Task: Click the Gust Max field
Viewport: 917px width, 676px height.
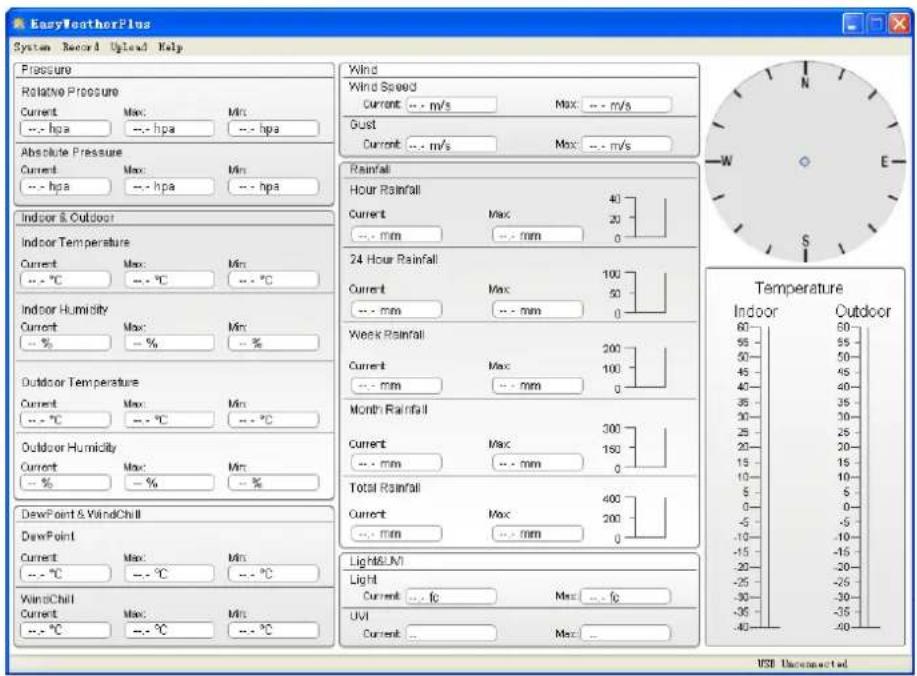Action: click(x=627, y=144)
